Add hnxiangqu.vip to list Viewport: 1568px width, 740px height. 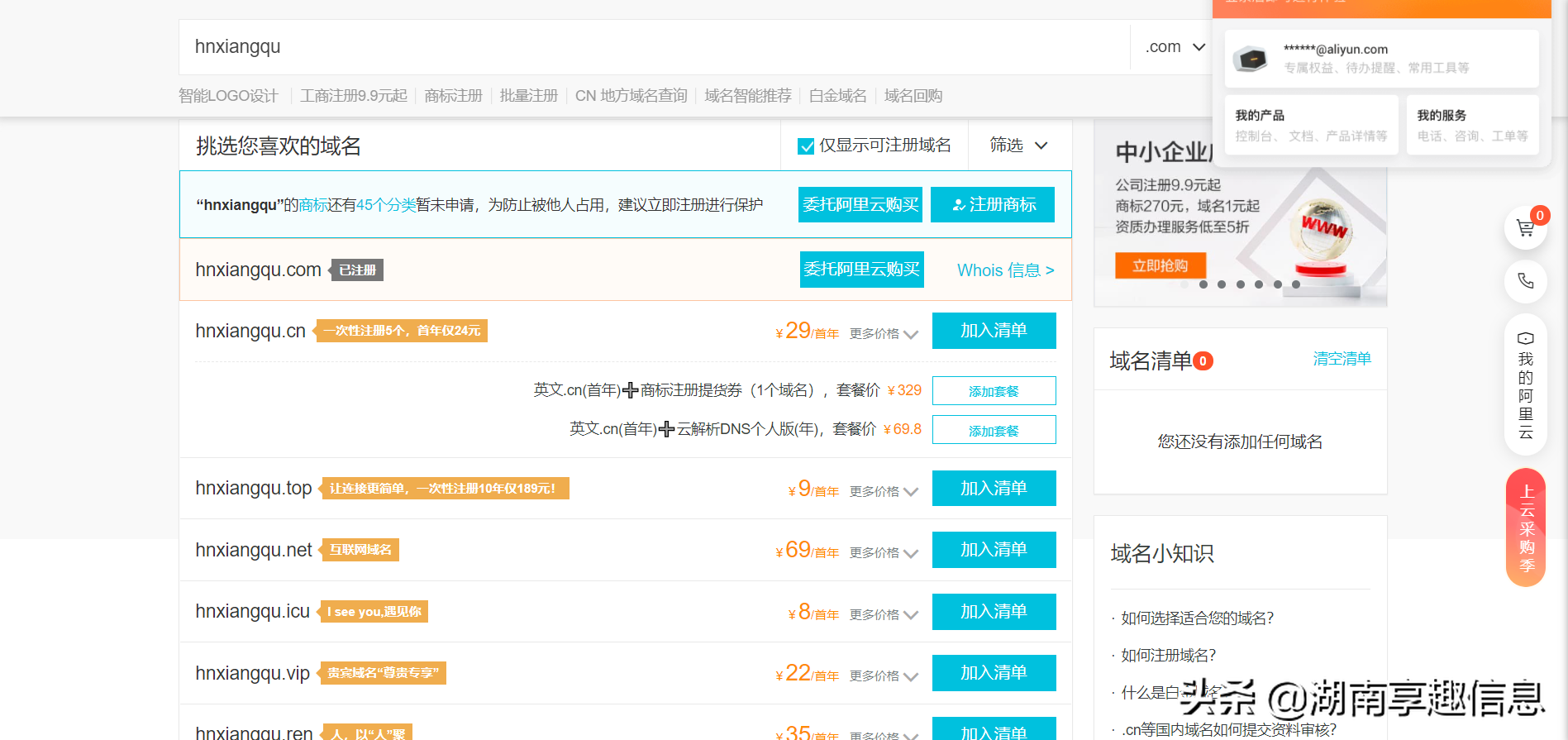pyautogui.click(x=994, y=673)
